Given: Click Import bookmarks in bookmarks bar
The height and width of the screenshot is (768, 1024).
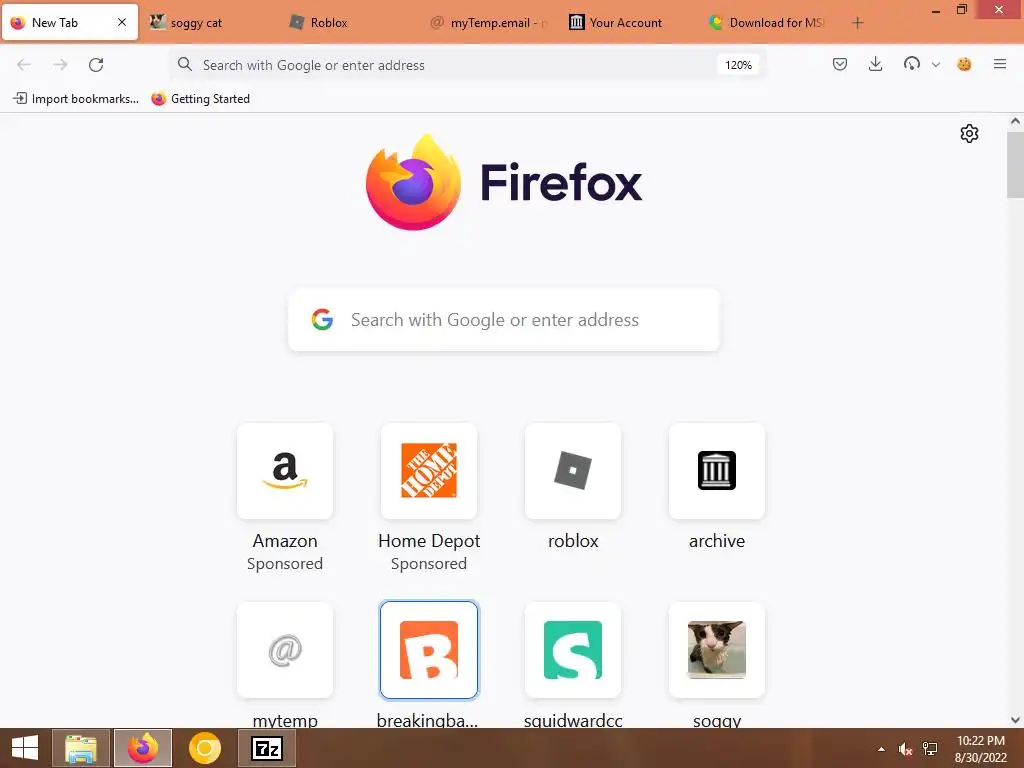Looking at the screenshot, I should click(x=76, y=99).
